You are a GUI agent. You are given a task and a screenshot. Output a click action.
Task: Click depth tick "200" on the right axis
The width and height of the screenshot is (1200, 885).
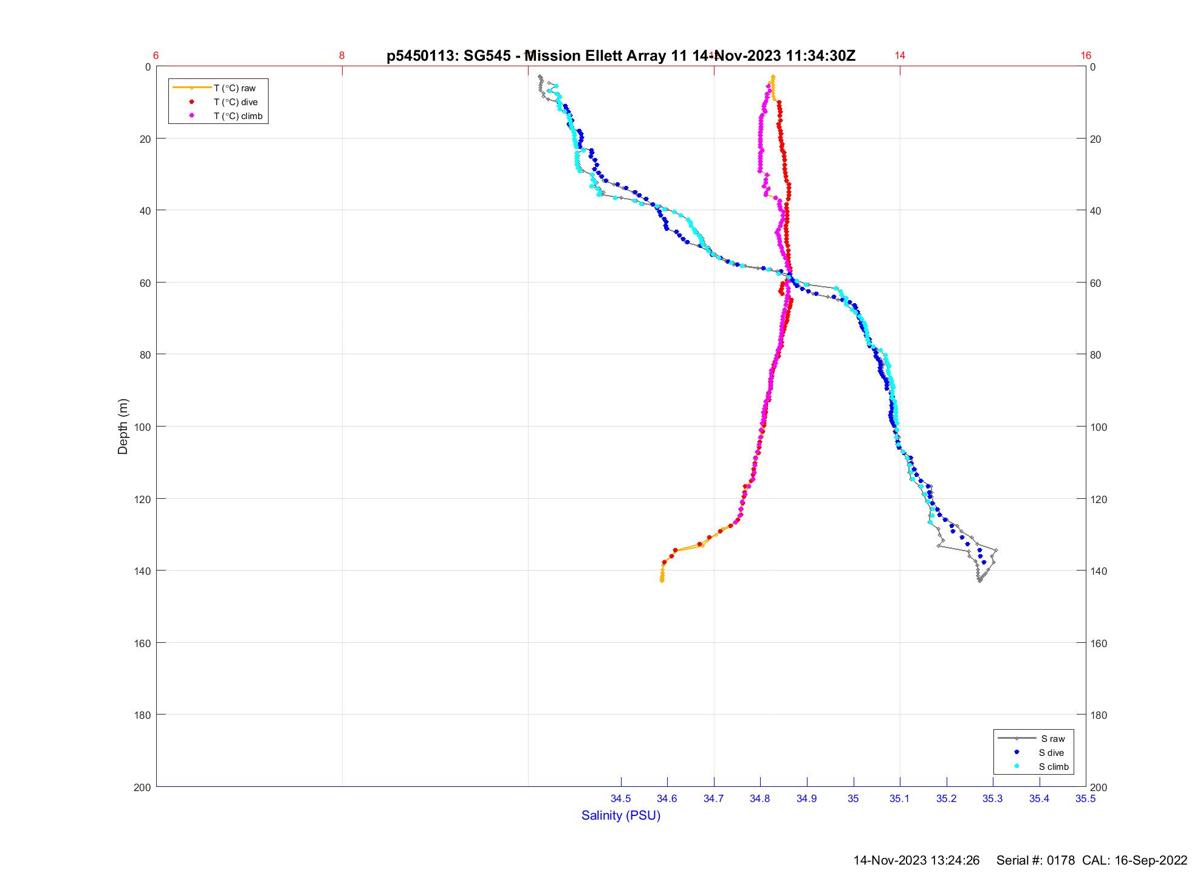[x=1101, y=788]
